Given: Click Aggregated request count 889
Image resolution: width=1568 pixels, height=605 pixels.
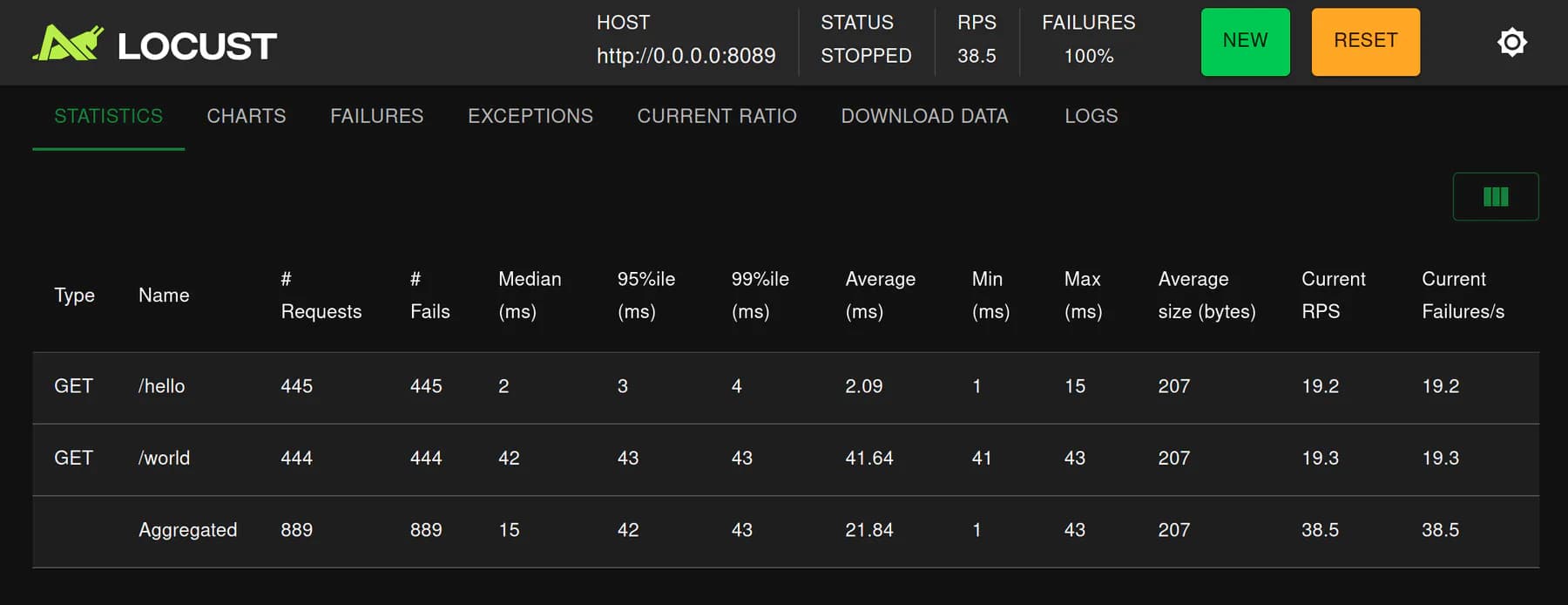Looking at the screenshot, I should point(296,530).
